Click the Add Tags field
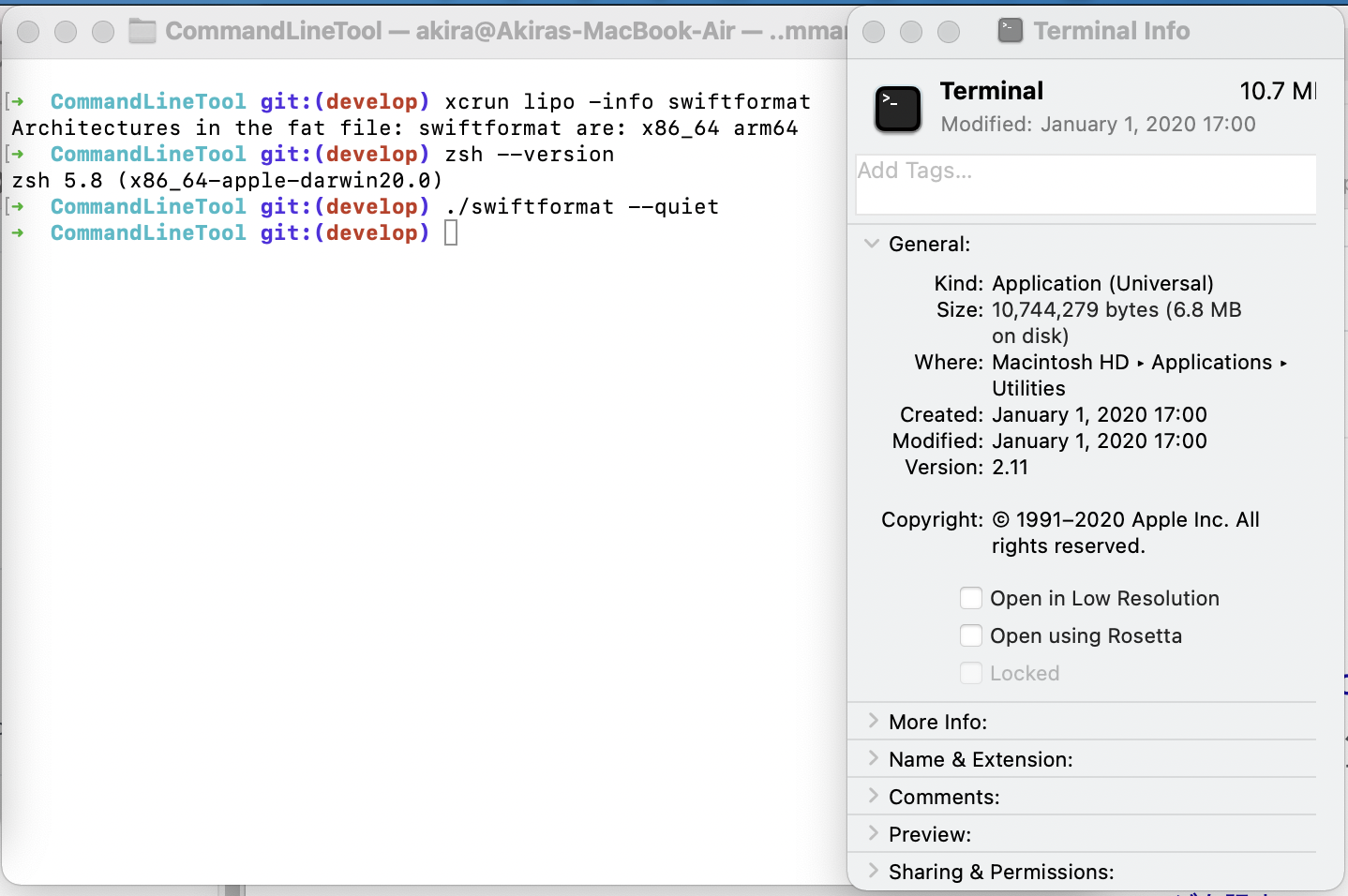Viewport: 1348px width, 896px height. (1086, 185)
